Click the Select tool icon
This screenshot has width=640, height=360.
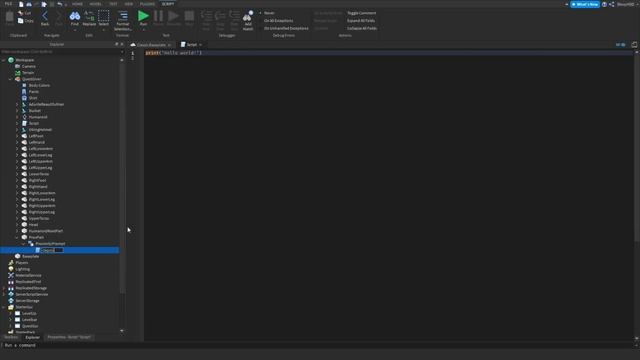104,16
